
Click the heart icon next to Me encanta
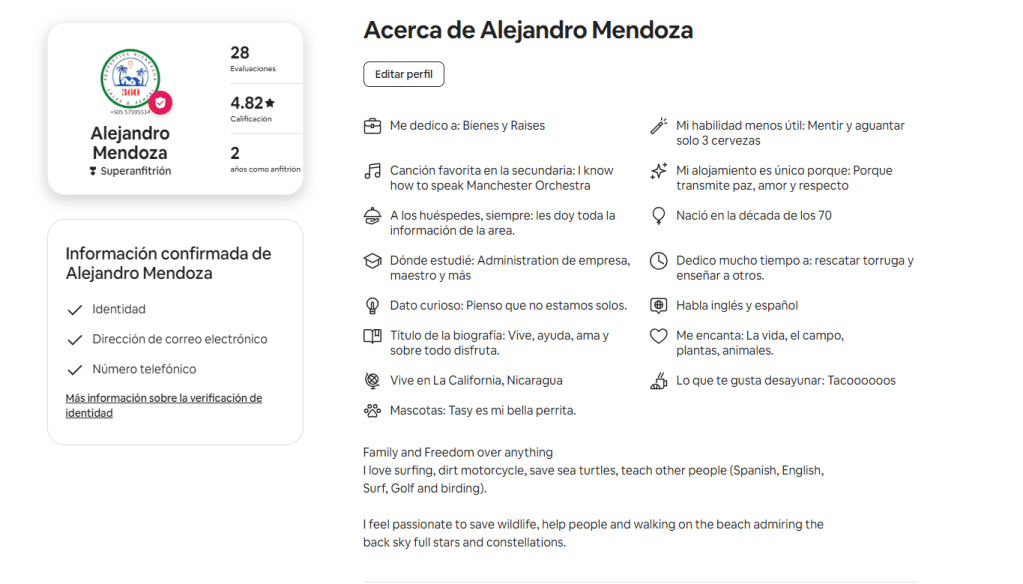(658, 336)
